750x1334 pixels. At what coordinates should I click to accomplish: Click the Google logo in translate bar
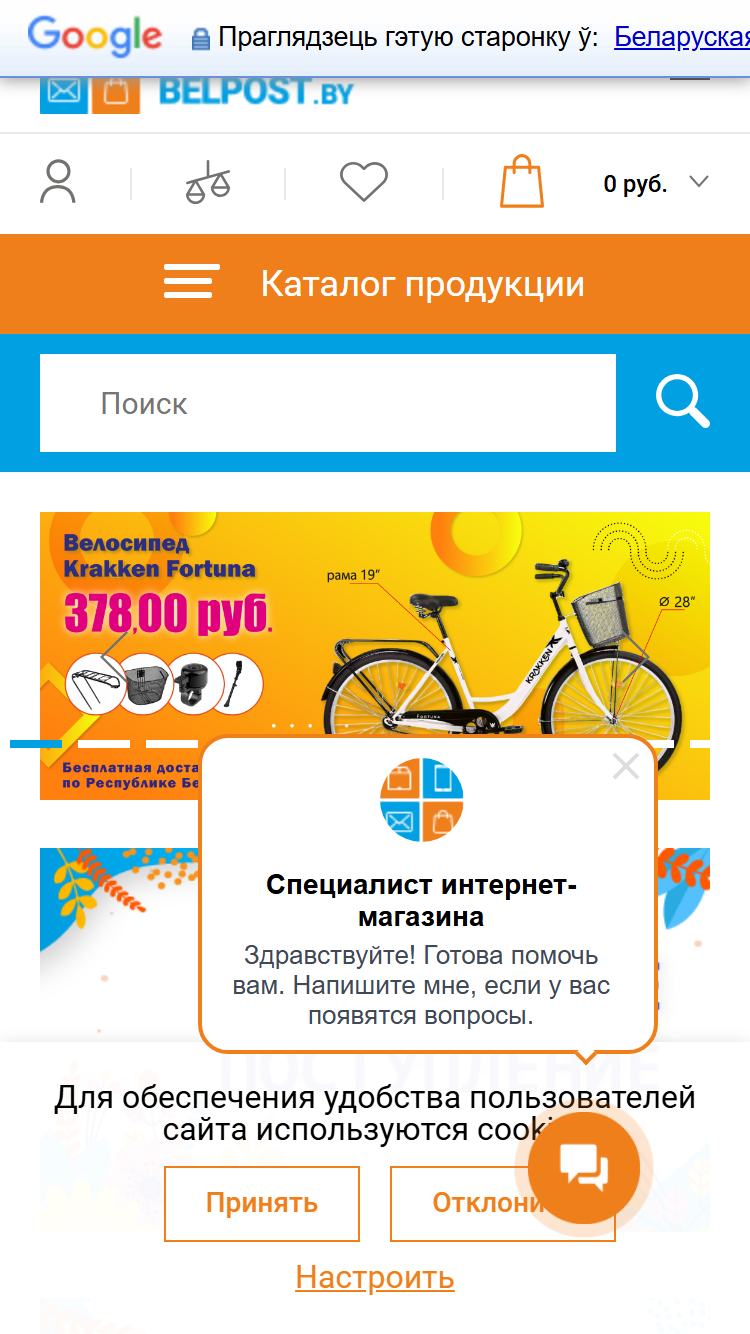[x=95, y=37]
